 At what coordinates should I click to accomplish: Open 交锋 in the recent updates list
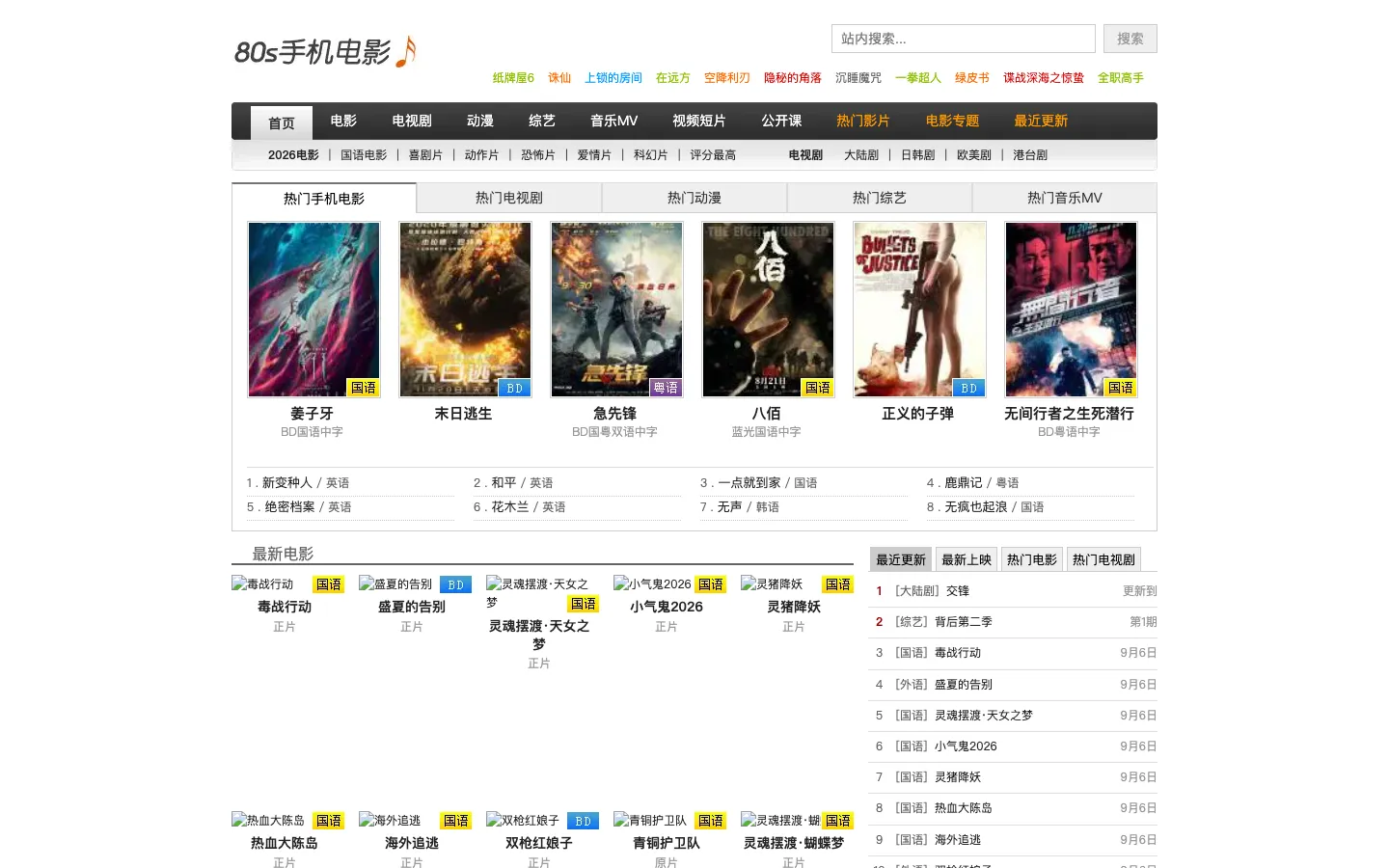(957, 591)
